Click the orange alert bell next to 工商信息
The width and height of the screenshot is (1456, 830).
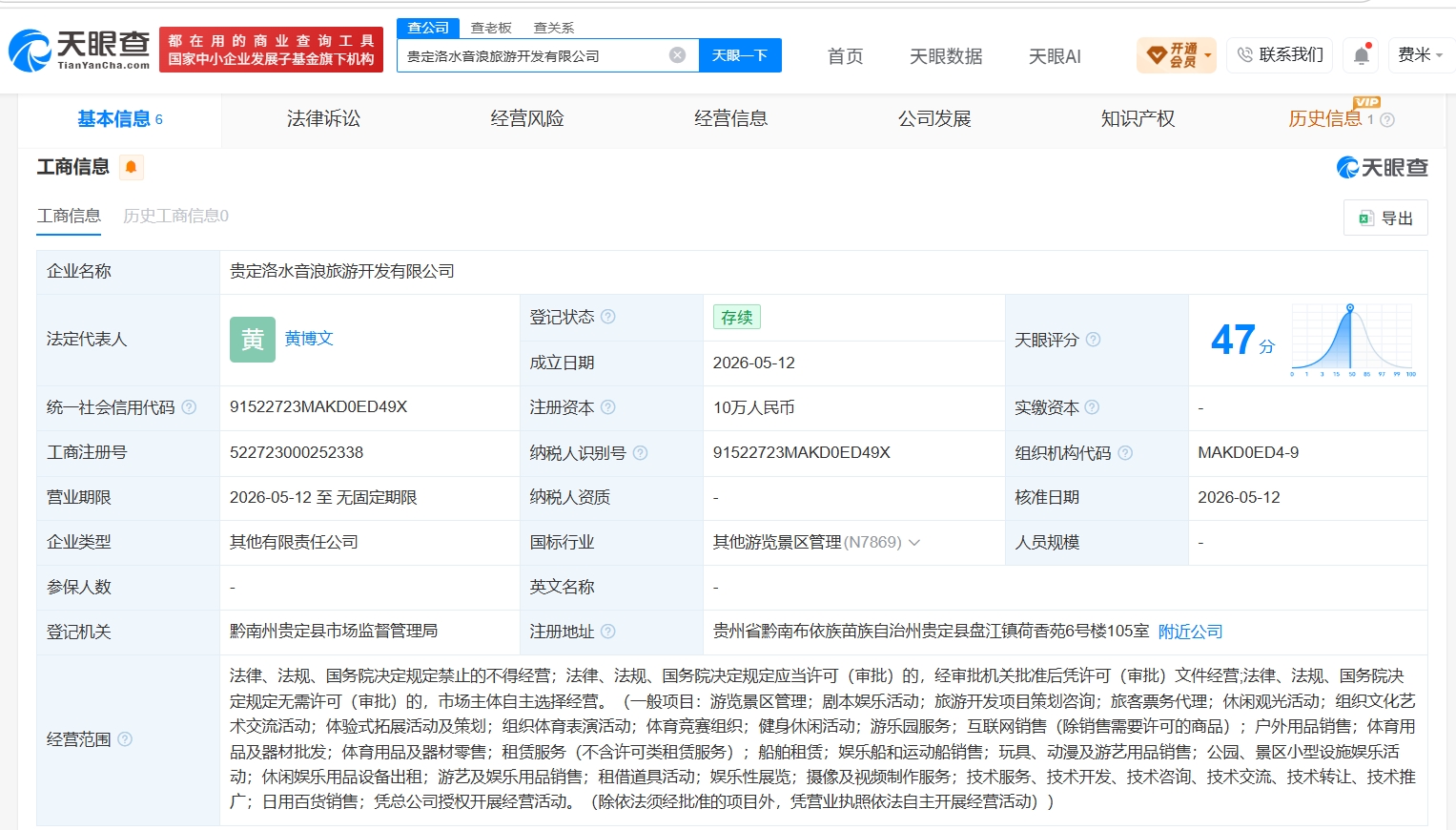coord(131,167)
